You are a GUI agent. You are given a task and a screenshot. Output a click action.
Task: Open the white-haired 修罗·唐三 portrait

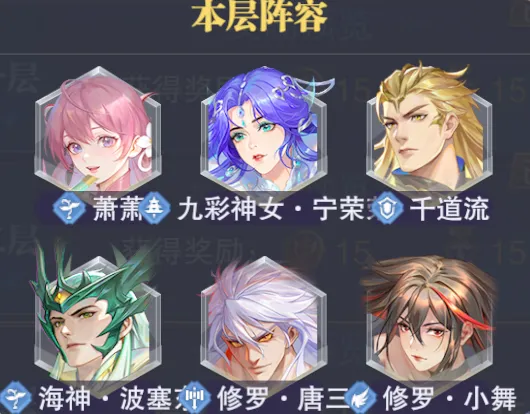[x=264, y=319]
